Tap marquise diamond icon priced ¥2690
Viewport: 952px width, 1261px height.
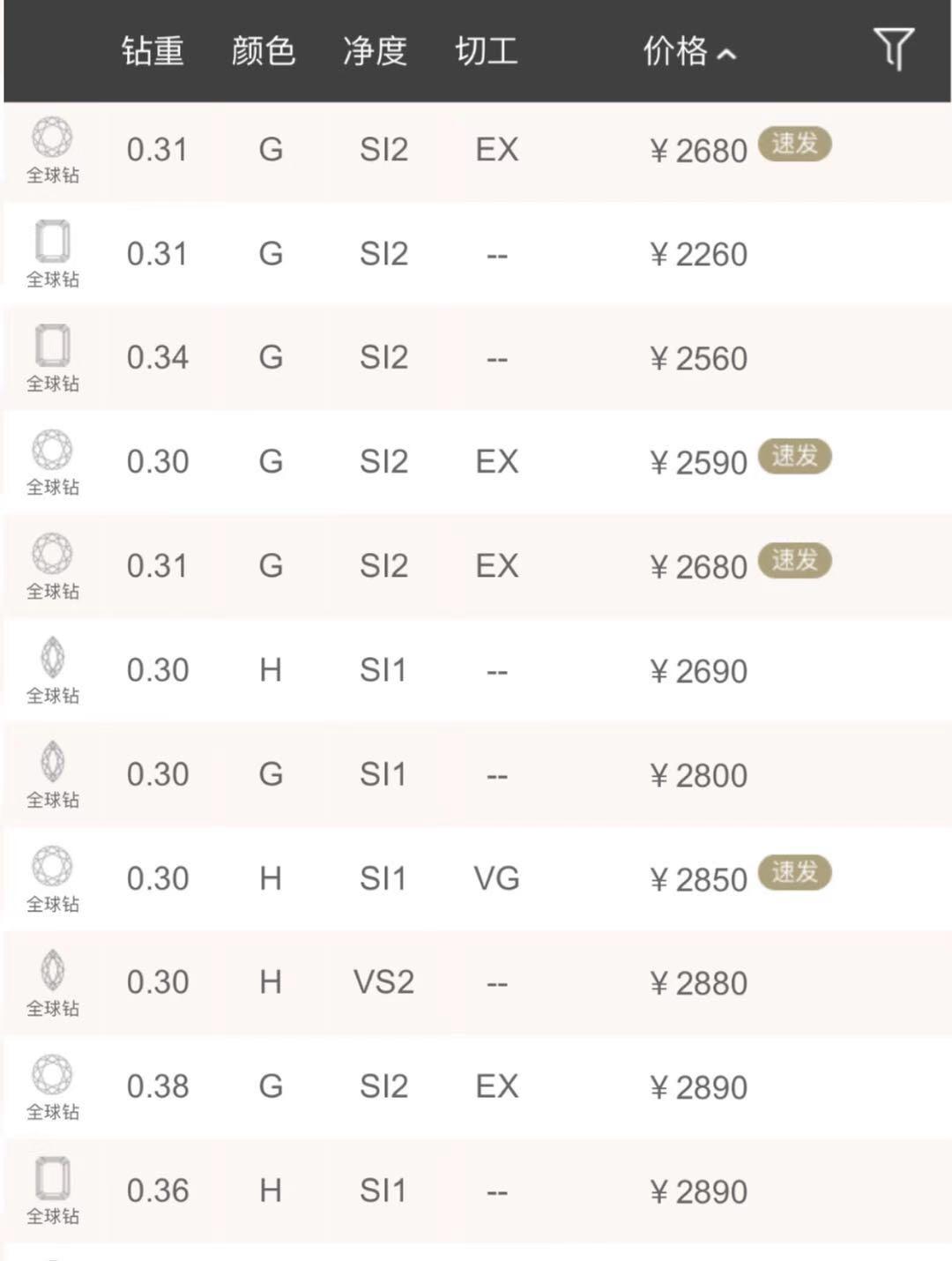(x=52, y=658)
